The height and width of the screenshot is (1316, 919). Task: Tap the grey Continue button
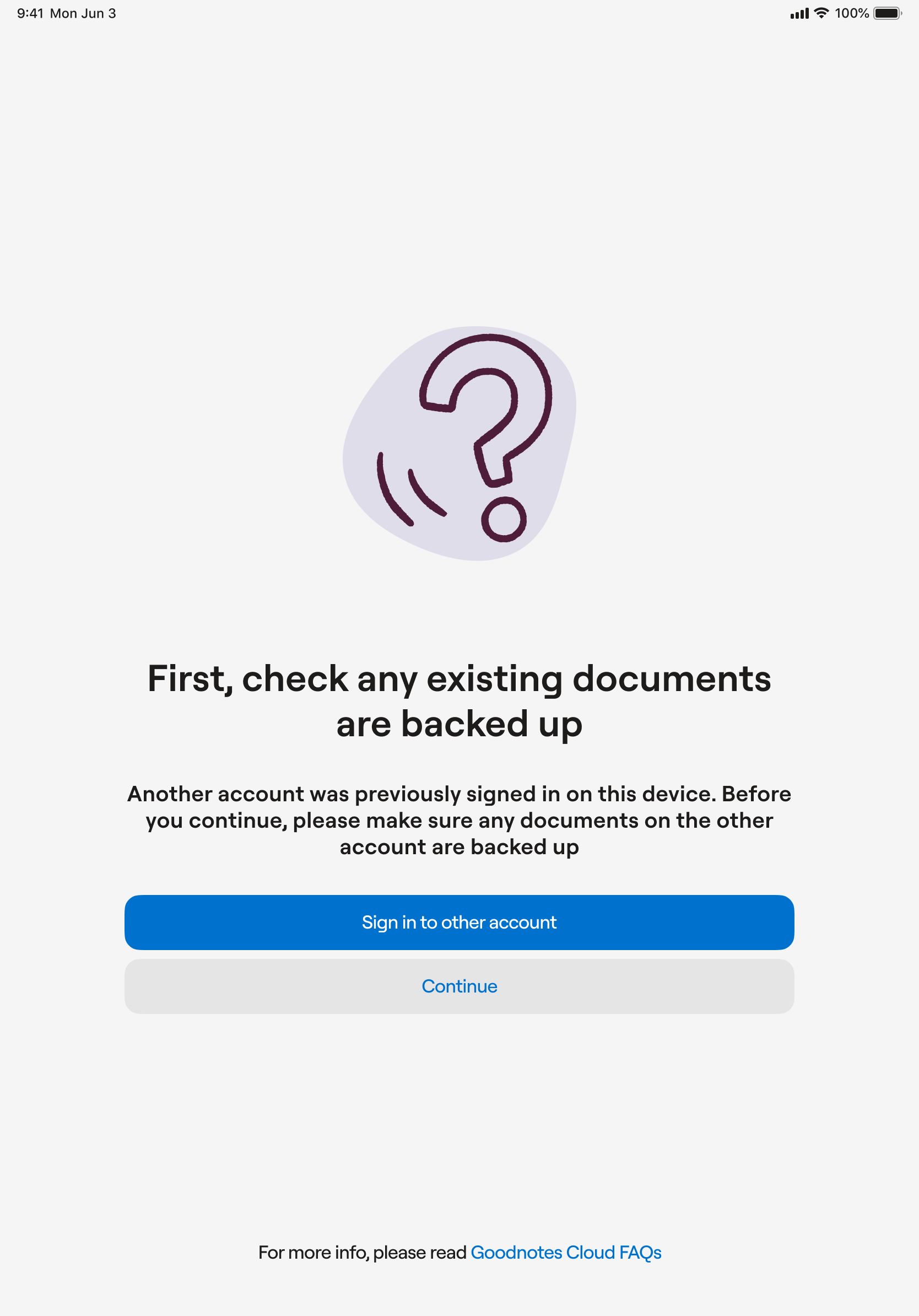(459, 986)
